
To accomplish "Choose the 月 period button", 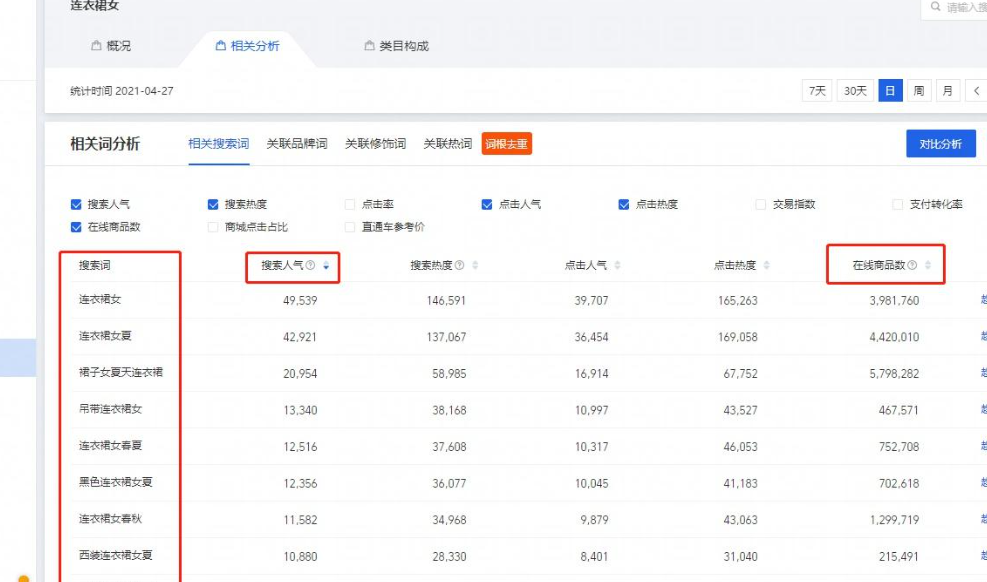I will (x=948, y=91).
